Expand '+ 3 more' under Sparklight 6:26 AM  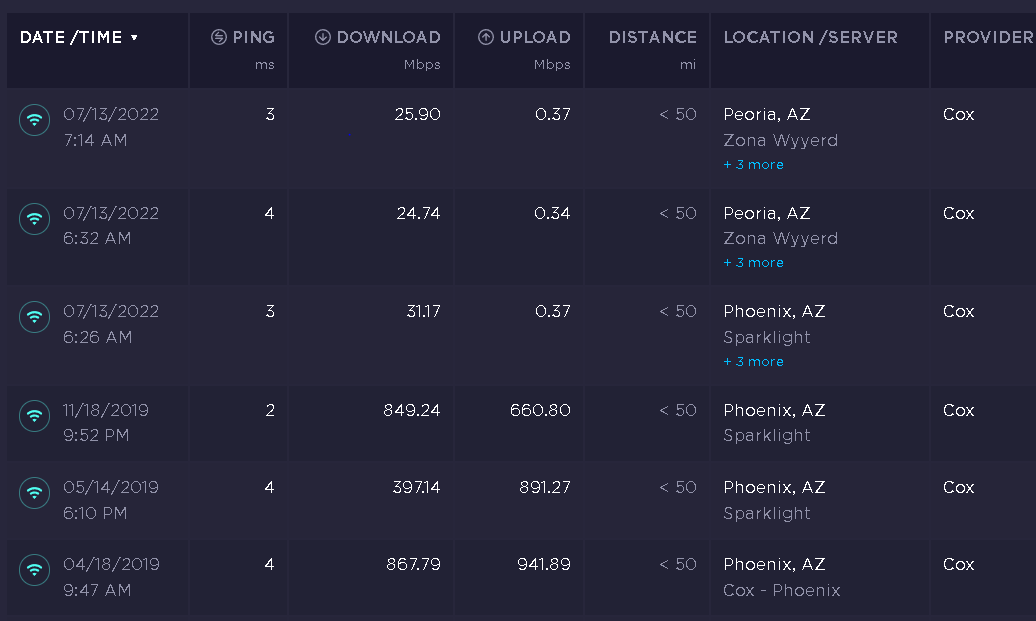pos(753,361)
